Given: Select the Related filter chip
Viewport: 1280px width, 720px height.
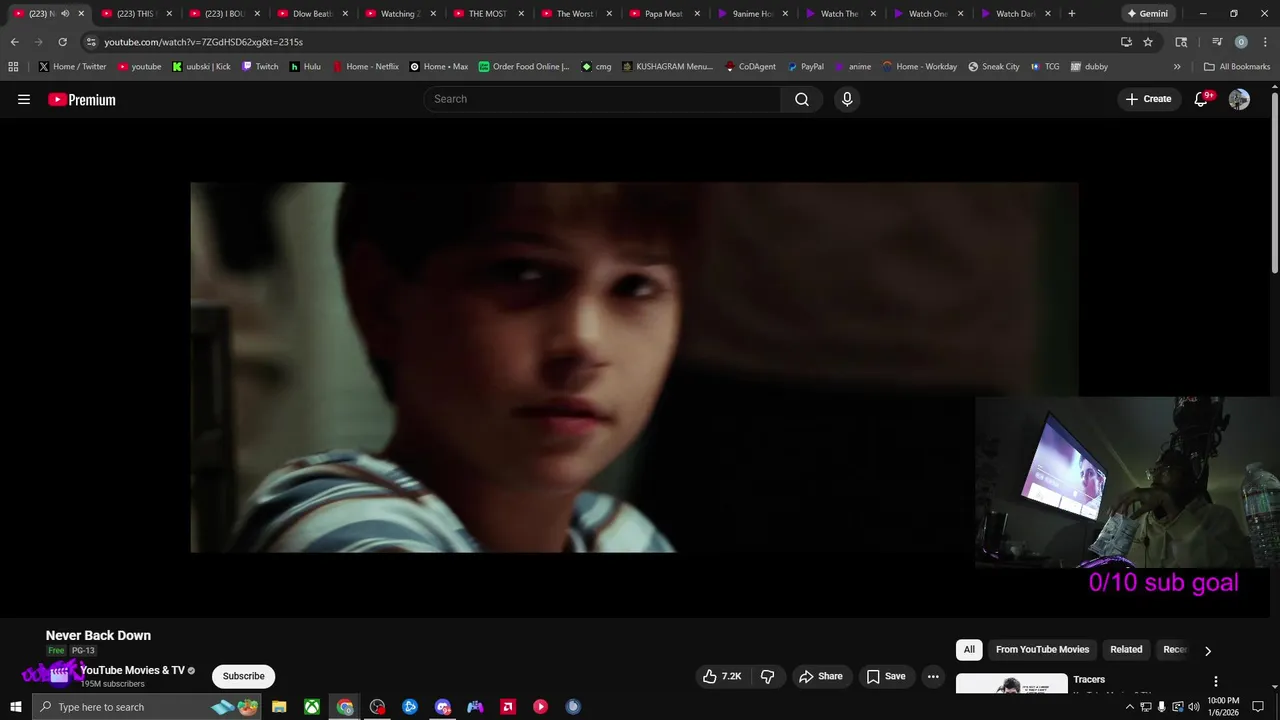Looking at the screenshot, I should 1126,649.
